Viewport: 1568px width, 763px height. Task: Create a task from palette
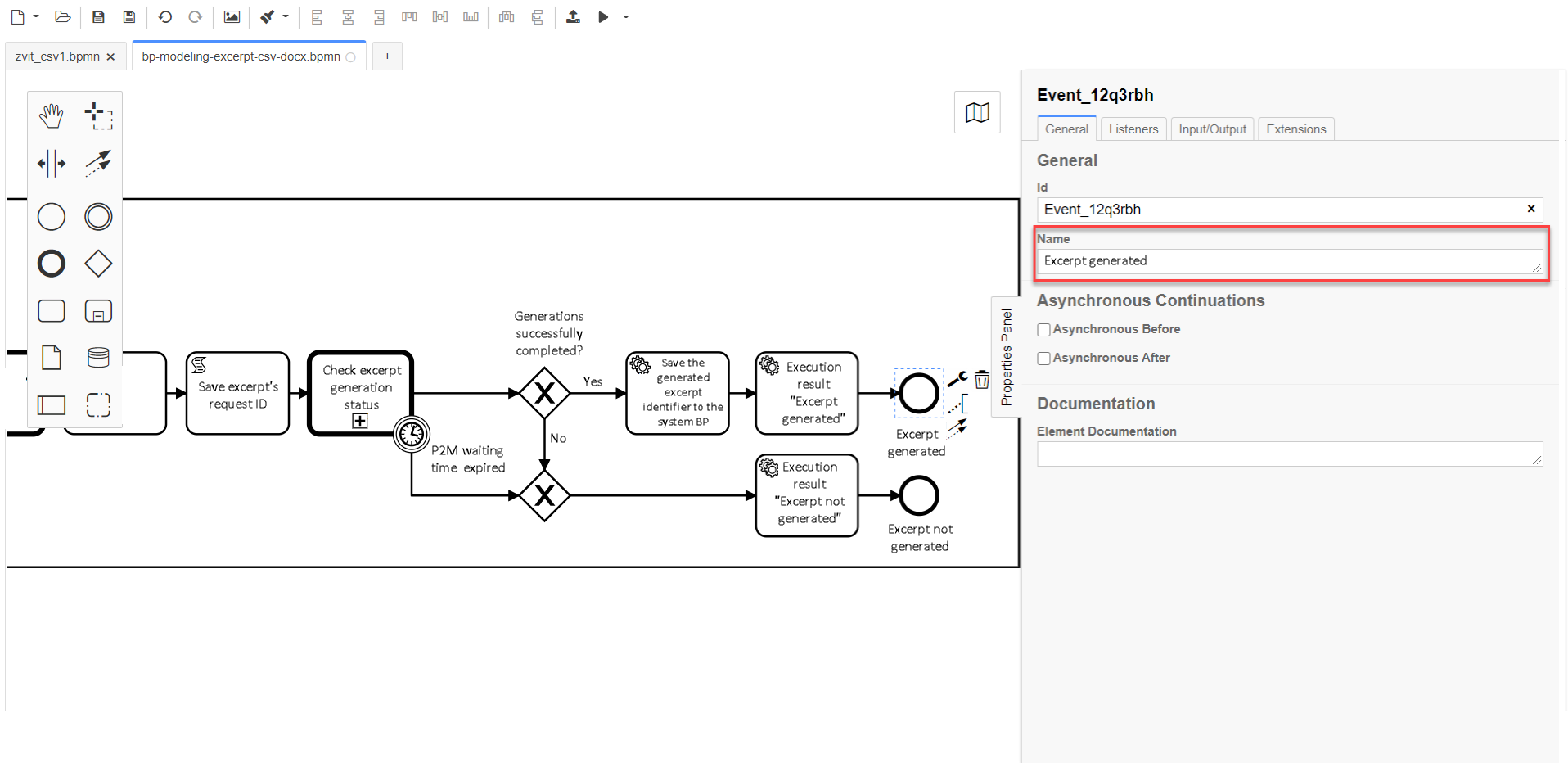52,311
